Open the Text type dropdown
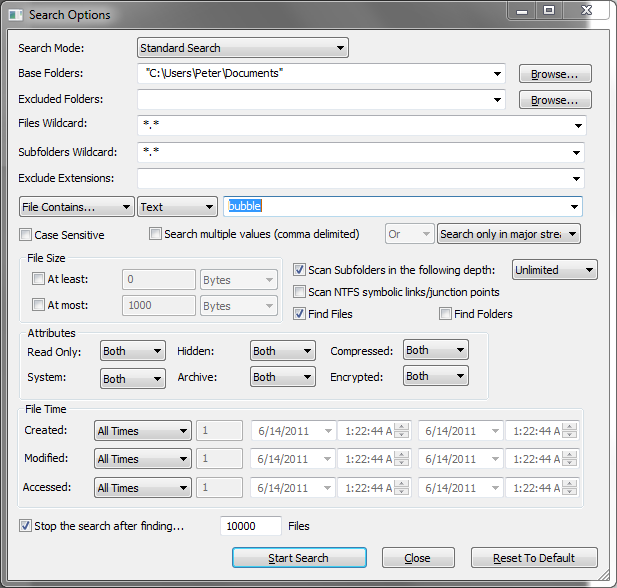Viewport: 617px width, 588px height. coord(177,207)
